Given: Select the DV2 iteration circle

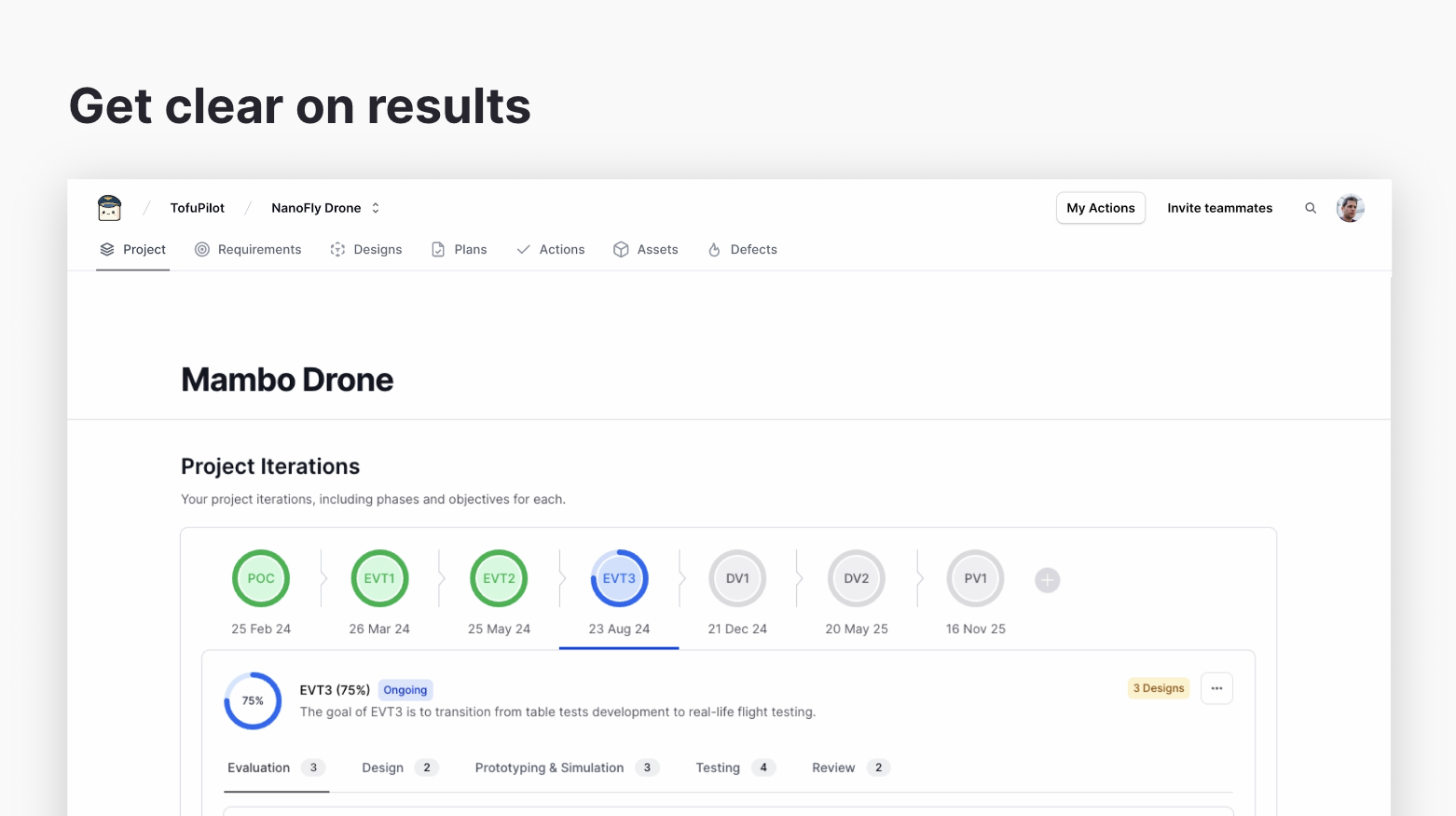Looking at the screenshot, I should click(857, 578).
